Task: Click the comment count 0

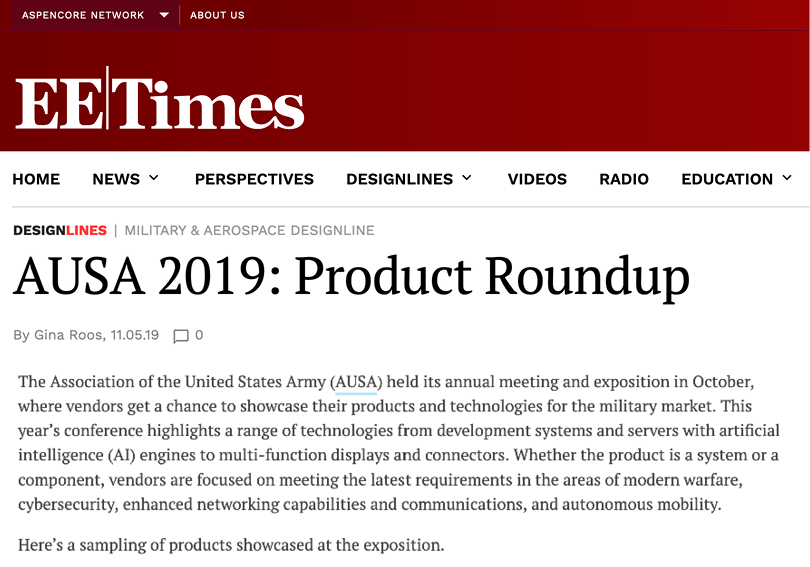Action: coord(199,335)
